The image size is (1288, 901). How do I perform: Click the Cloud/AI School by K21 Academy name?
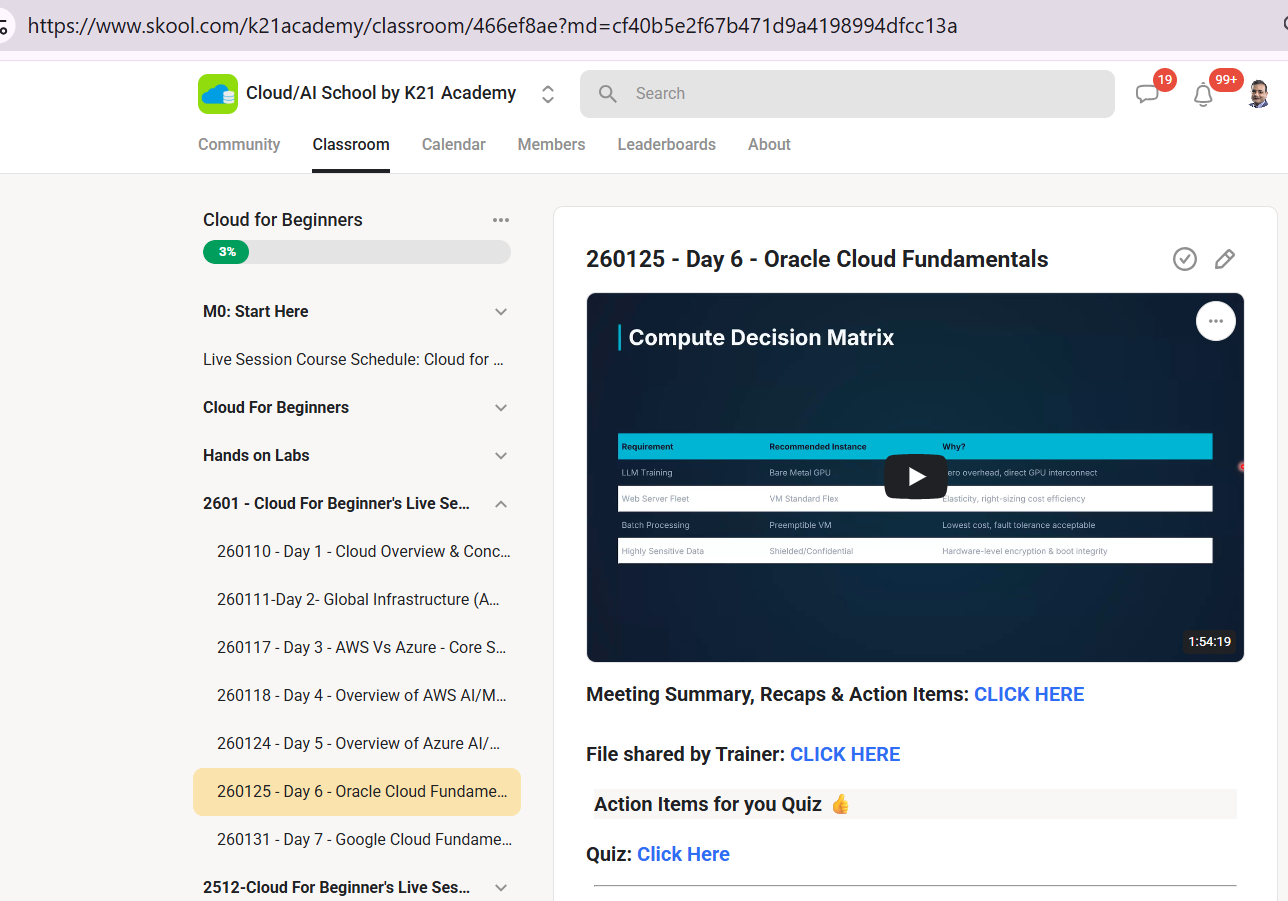381,94
